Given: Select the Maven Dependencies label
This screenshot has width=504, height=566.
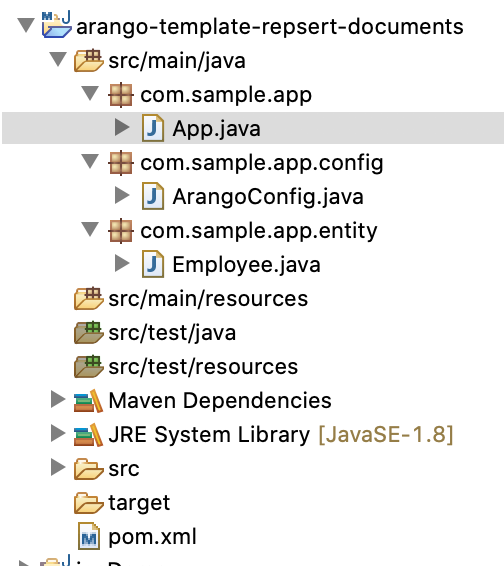Looking at the screenshot, I should (220, 401).
